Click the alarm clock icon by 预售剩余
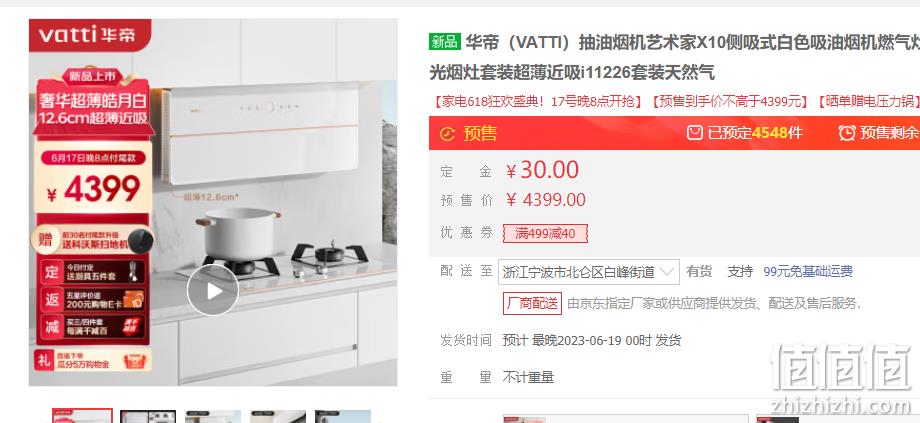 point(847,133)
